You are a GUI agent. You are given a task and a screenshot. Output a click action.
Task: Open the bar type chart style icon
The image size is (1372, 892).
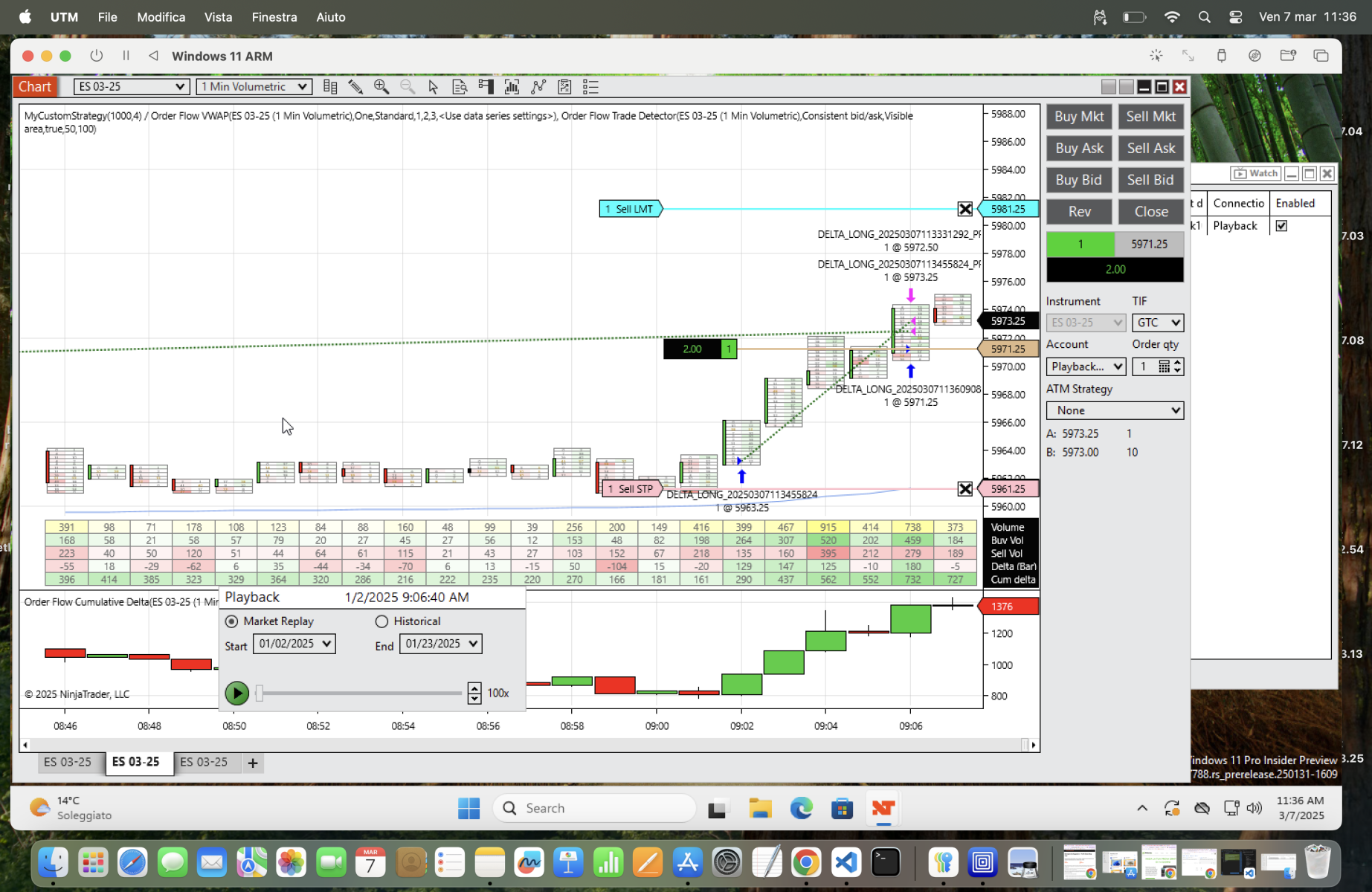(330, 87)
